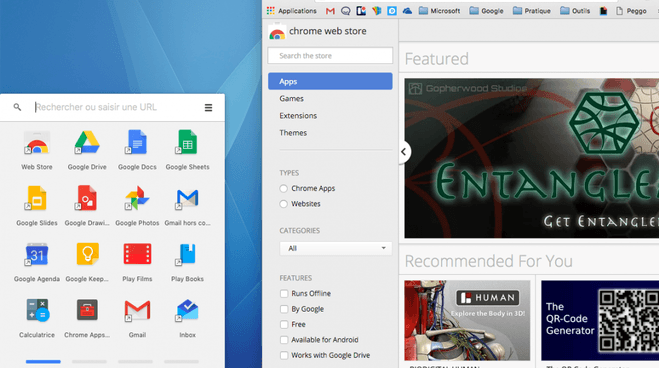Show previous featured banner with left arrow
Viewport: 659px width, 368px height.
tap(404, 152)
